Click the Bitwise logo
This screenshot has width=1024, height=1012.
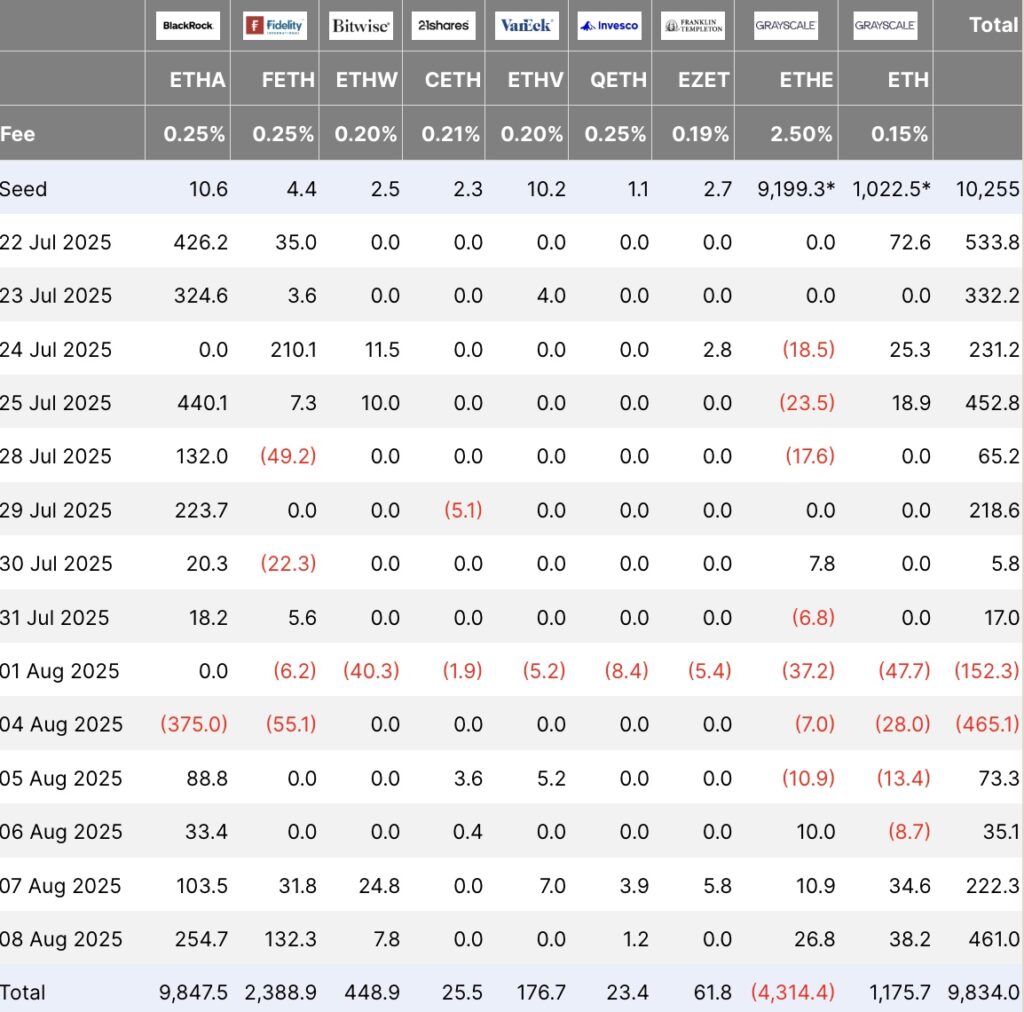click(360, 25)
